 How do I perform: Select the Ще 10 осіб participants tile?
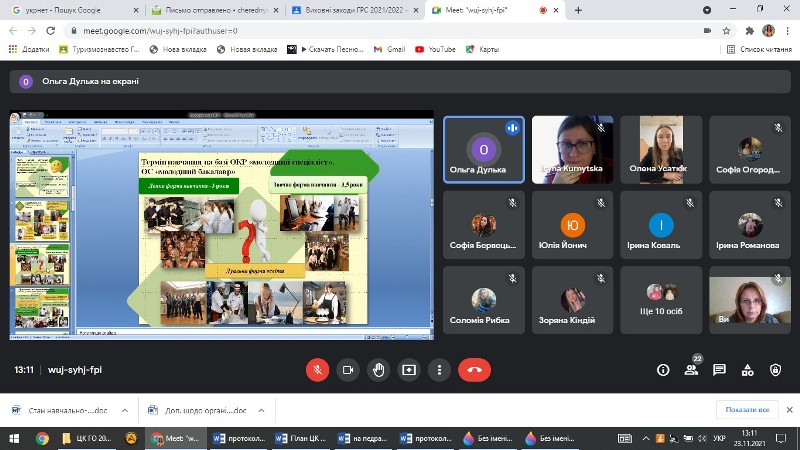pos(661,300)
